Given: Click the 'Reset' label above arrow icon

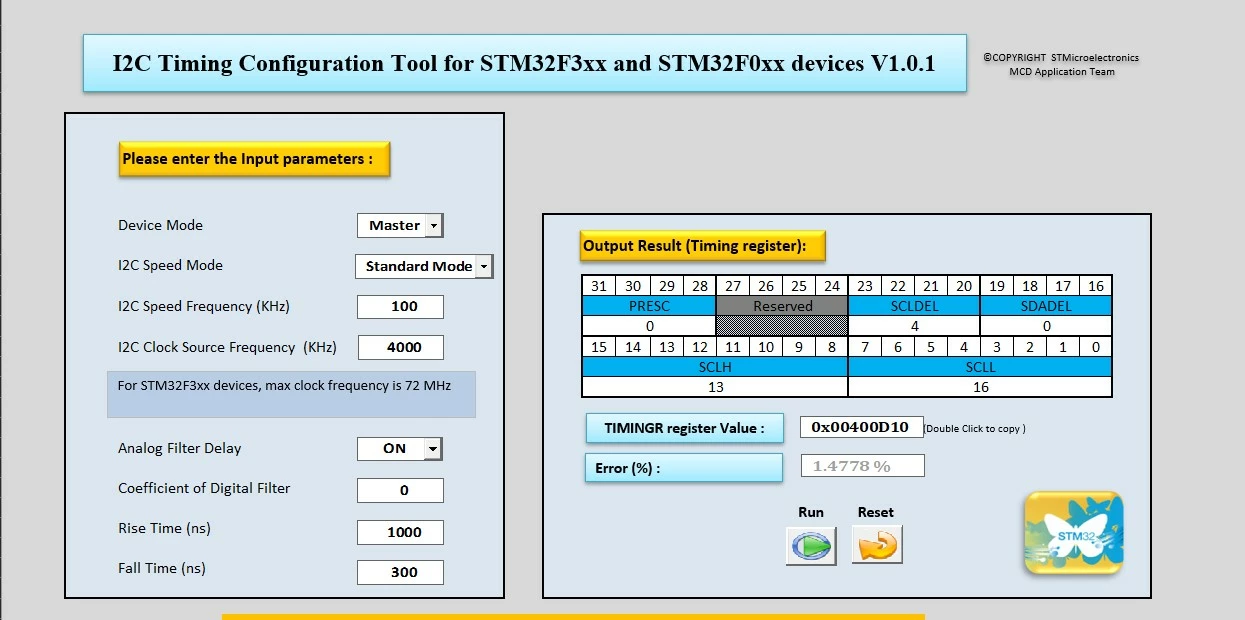Looking at the screenshot, I should pos(876,512).
